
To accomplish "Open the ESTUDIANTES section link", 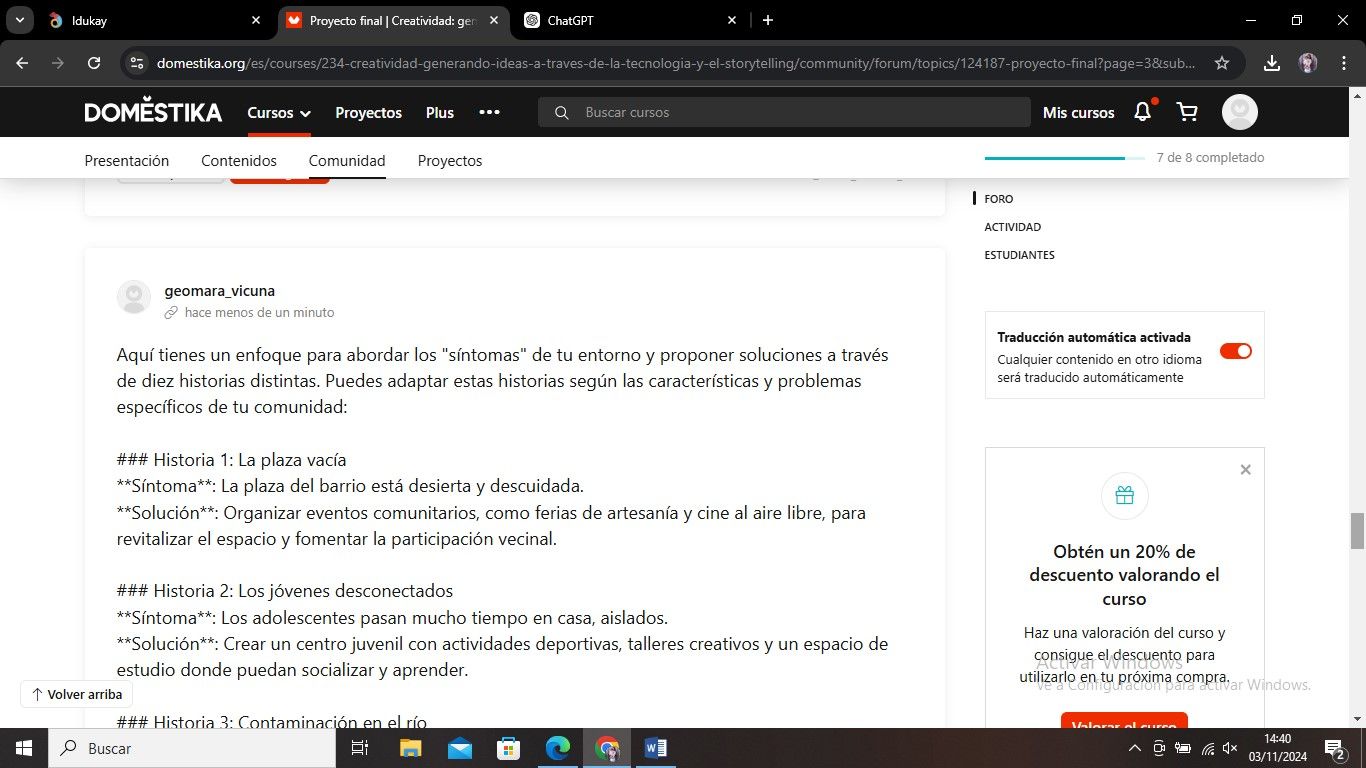I will [1019, 254].
